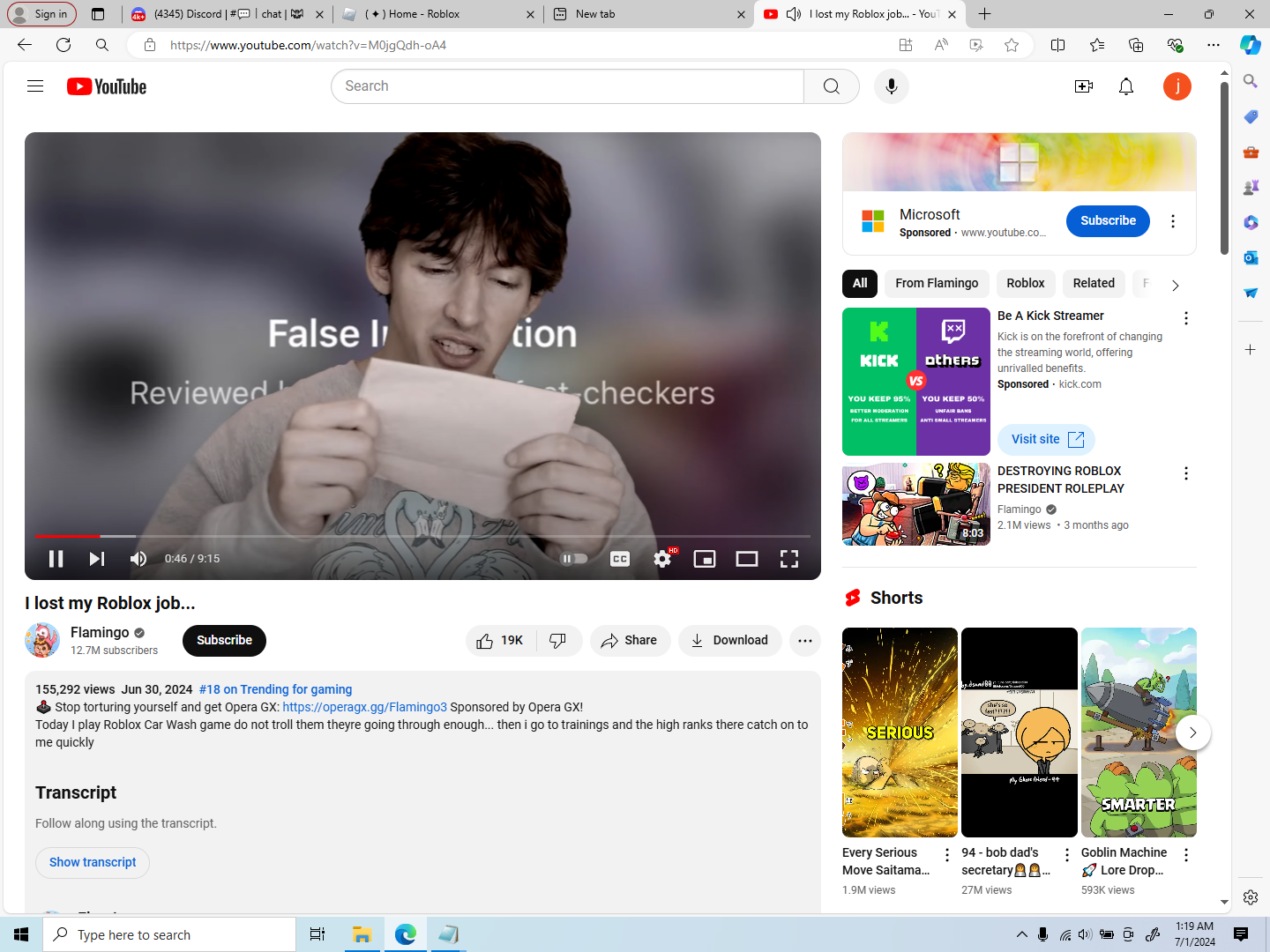Image resolution: width=1270 pixels, height=952 pixels.
Task: Click the taskbar search box
Action: [x=169, y=934]
